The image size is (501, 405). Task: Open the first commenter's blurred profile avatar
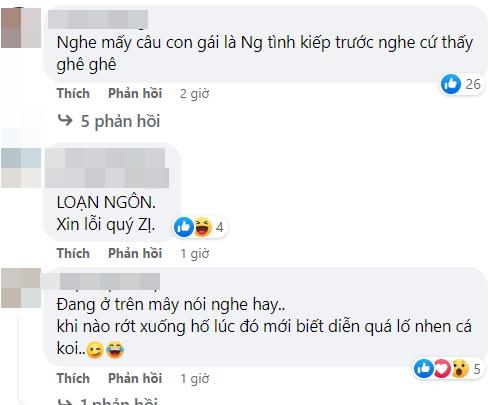(x=21, y=28)
